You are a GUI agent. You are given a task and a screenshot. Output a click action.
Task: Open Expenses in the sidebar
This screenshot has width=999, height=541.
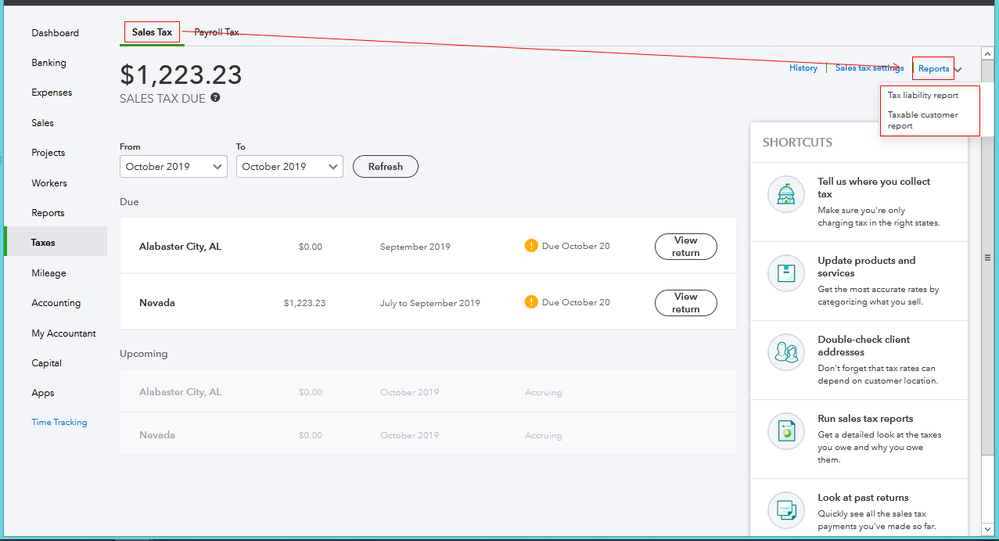pos(52,92)
